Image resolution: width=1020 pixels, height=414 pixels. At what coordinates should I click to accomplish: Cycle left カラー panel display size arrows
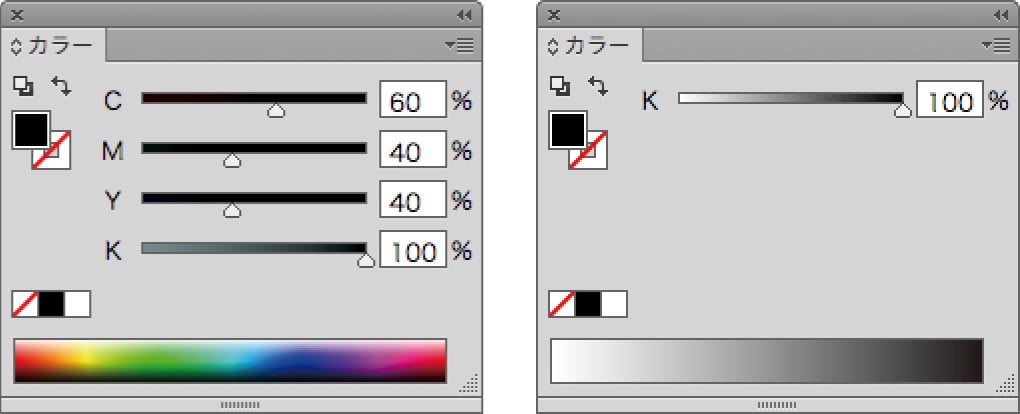16,46
